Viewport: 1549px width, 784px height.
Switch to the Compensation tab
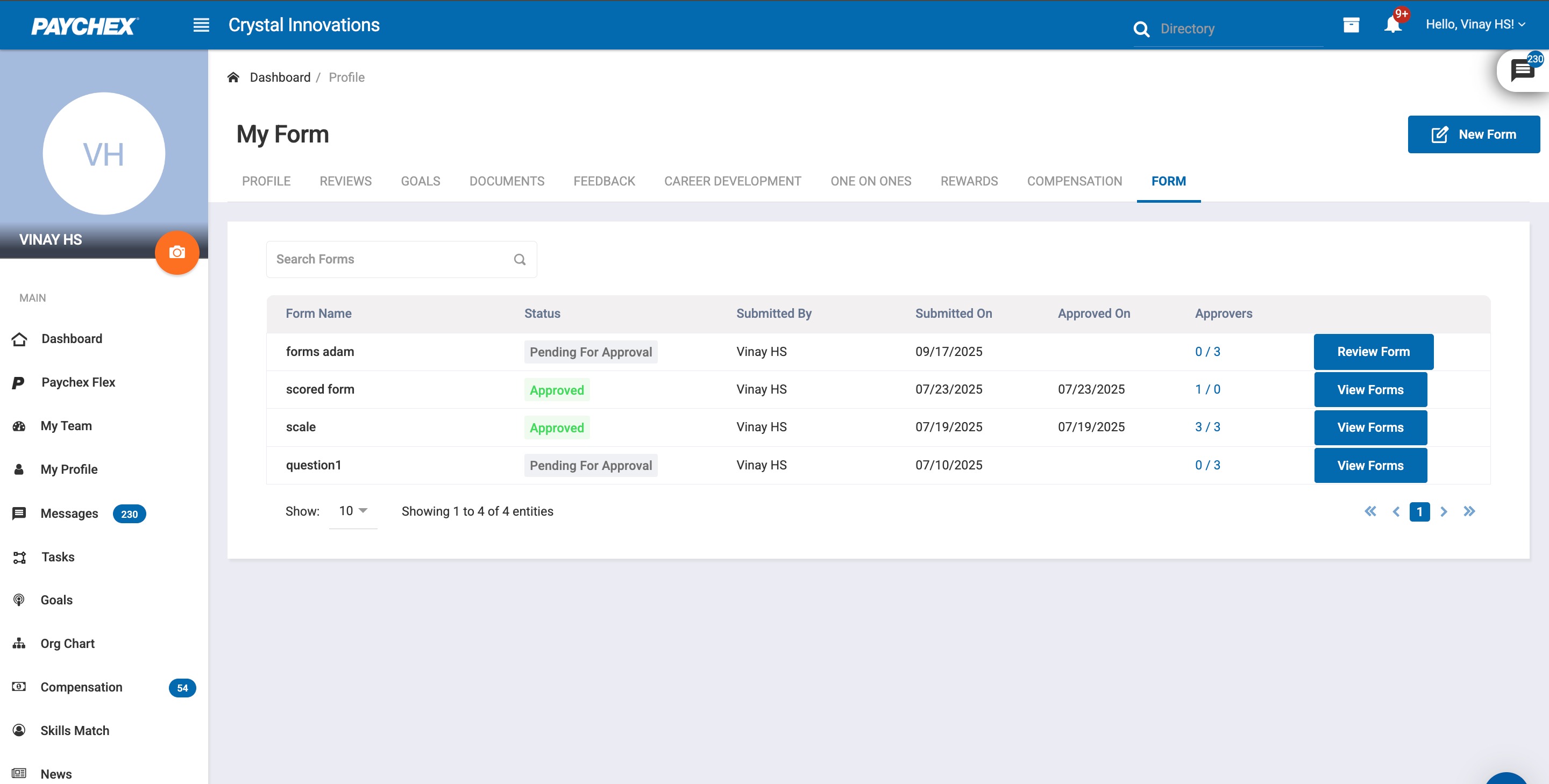[1074, 181]
